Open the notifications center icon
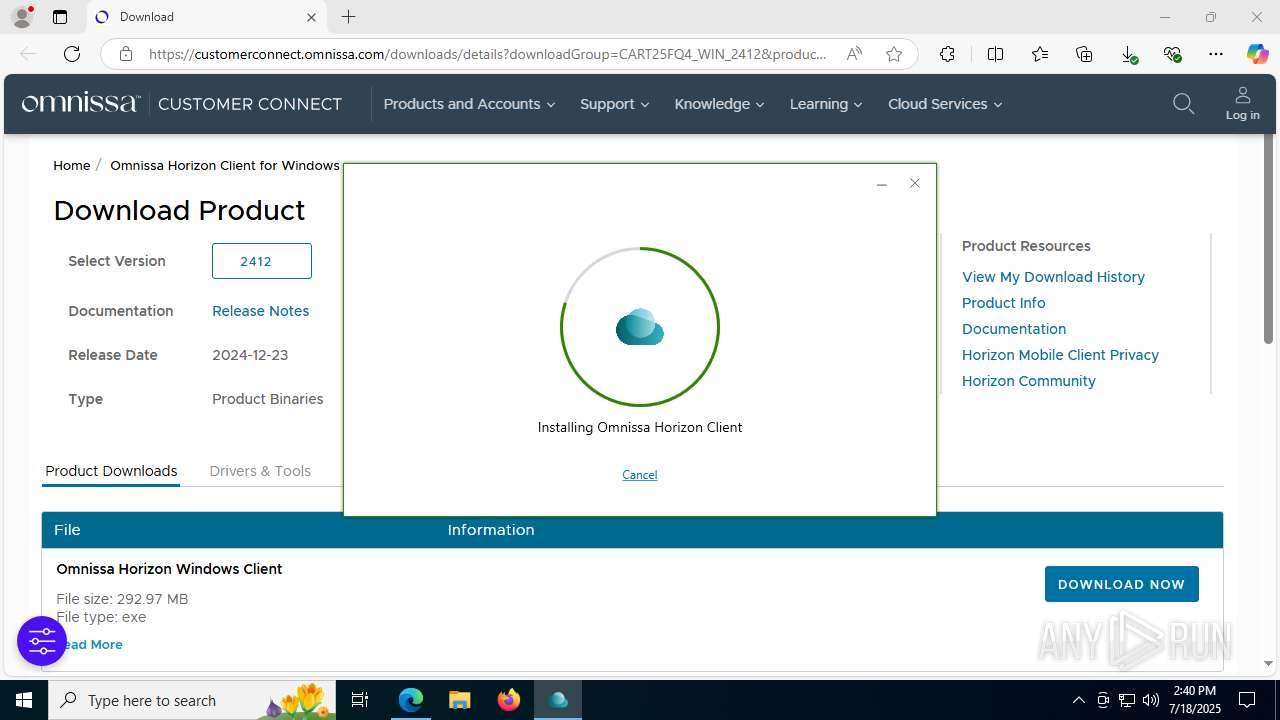The width and height of the screenshot is (1280, 720). pos(1247,700)
